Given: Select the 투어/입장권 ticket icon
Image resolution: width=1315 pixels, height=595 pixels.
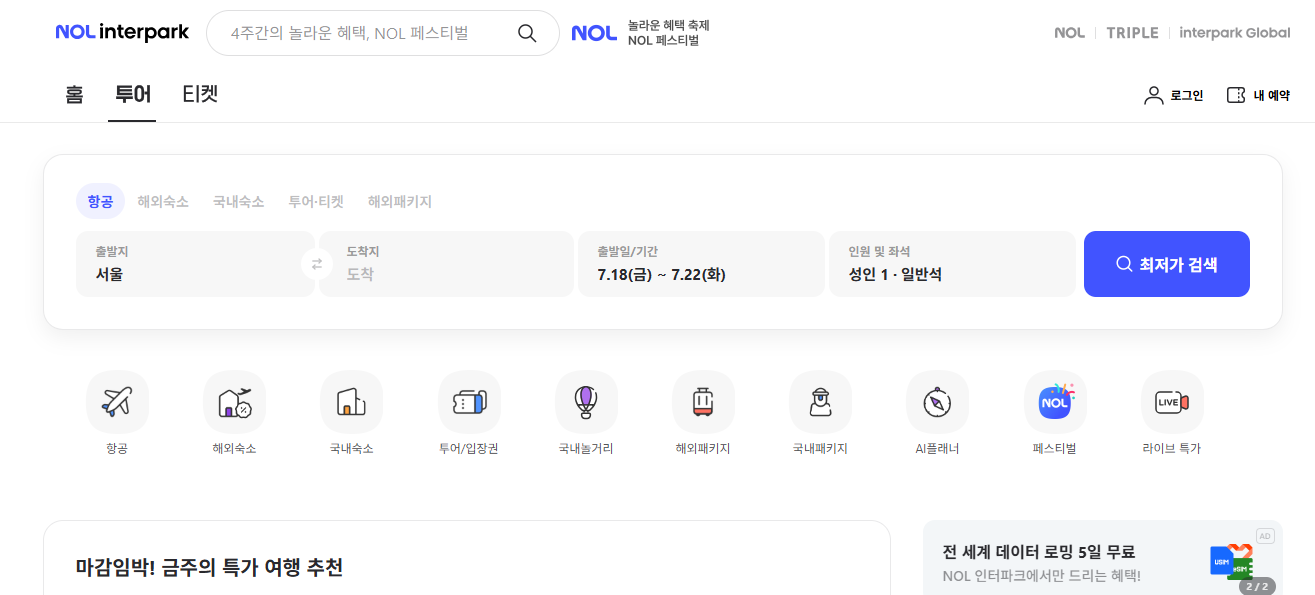Looking at the screenshot, I should 469,401.
